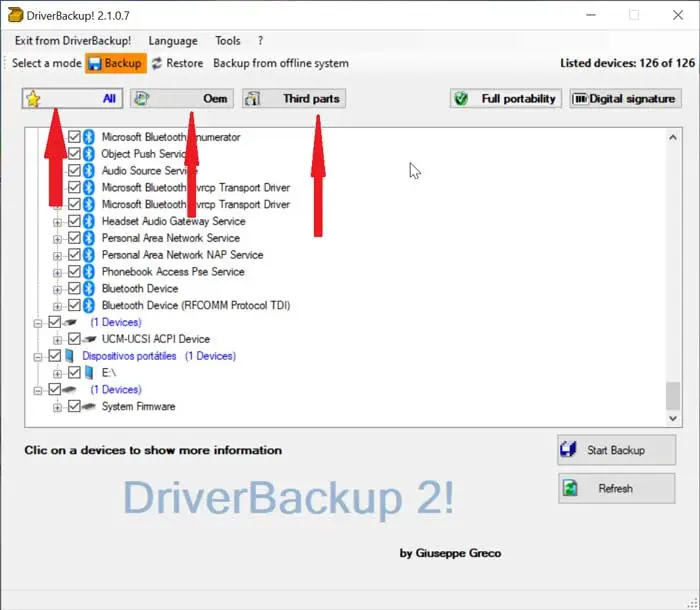Switch to Backup from offline system mode
700x610 pixels.
281,63
